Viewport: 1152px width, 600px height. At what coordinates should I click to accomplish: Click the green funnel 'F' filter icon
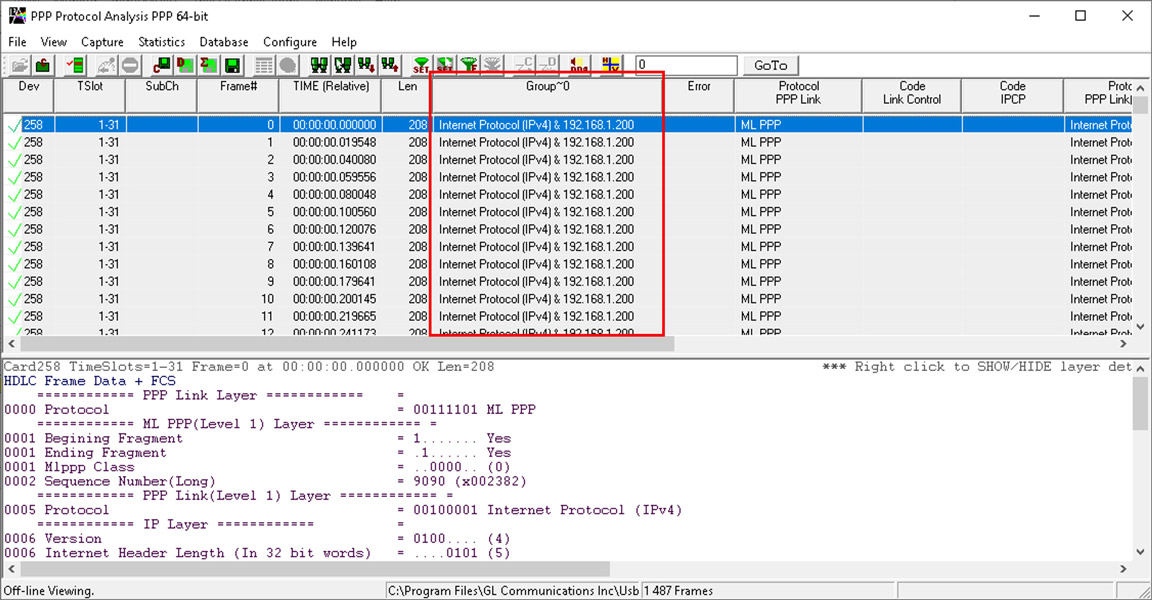[468, 65]
